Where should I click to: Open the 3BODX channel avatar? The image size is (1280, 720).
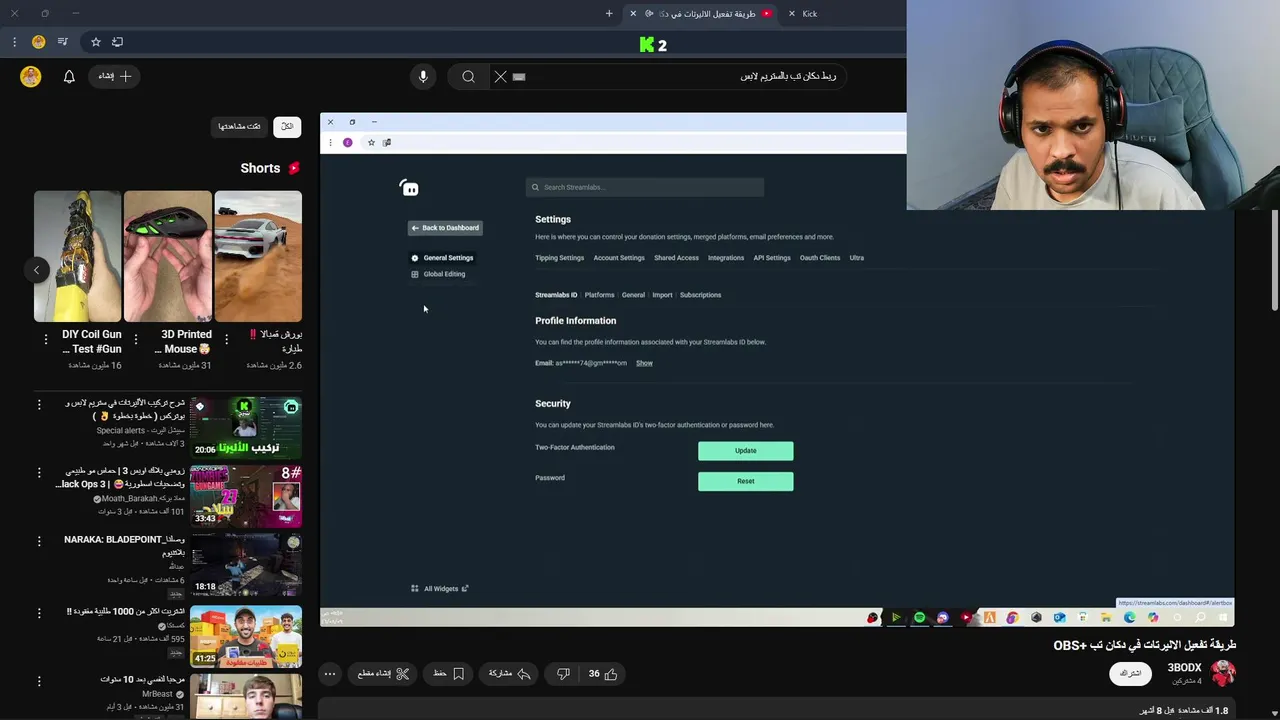pyautogui.click(x=1223, y=673)
